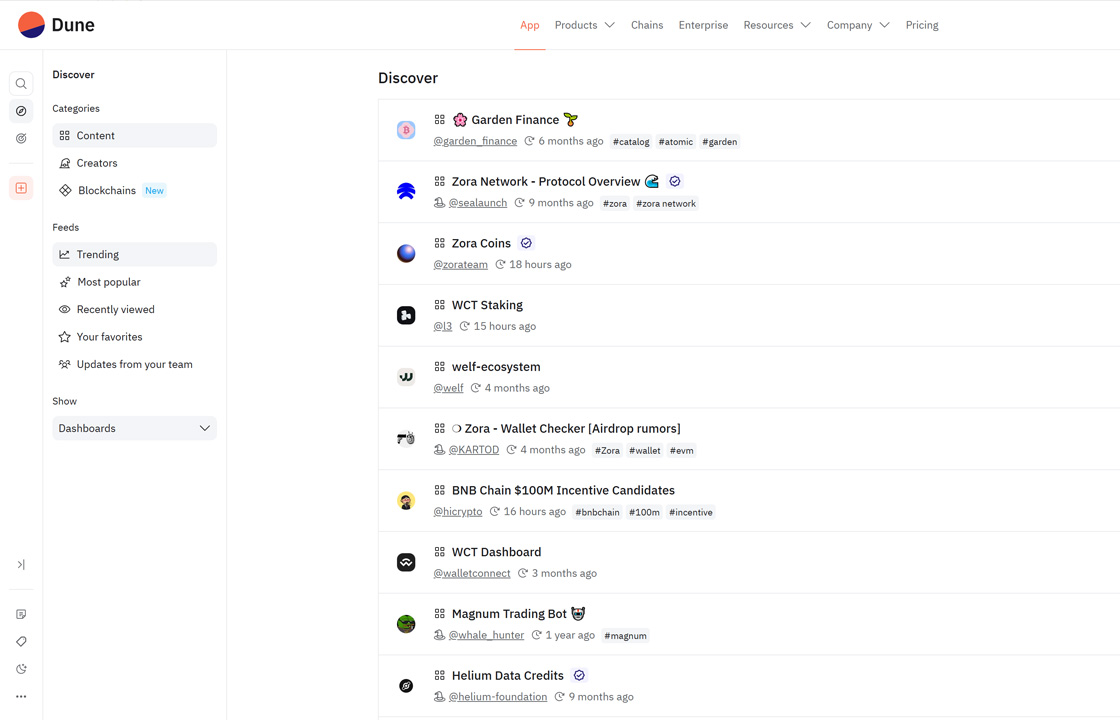Viewport: 1120px width, 720px height.
Task: Click the Zora Network blue avatar
Action: tap(406, 191)
